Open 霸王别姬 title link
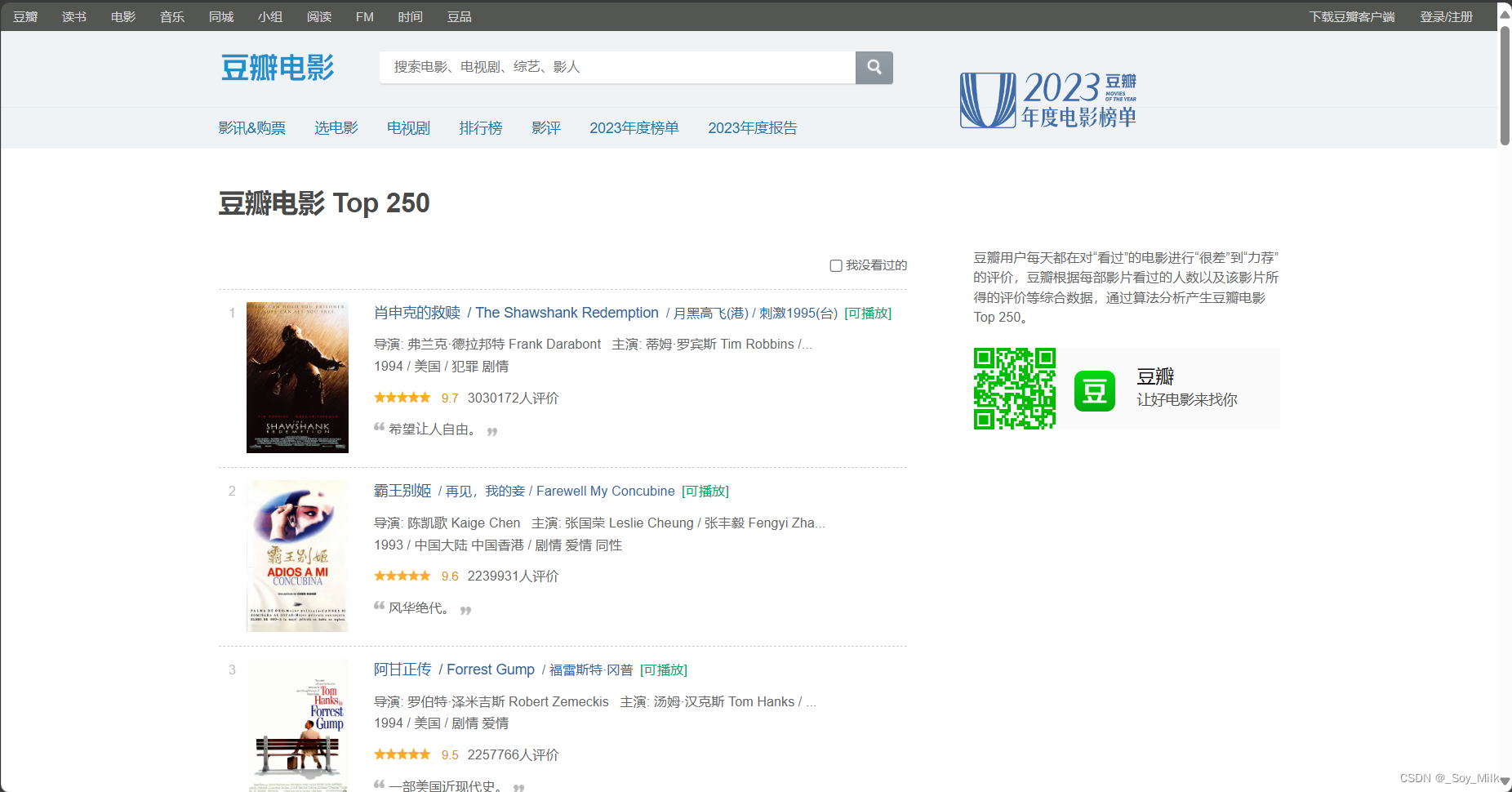1512x792 pixels. pos(402,491)
